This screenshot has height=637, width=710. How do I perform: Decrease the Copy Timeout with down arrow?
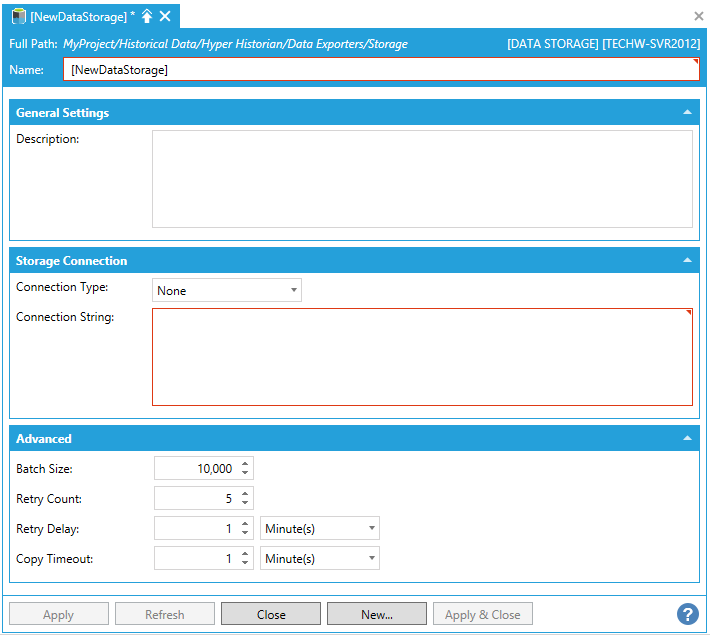pyautogui.click(x=246, y=563)
